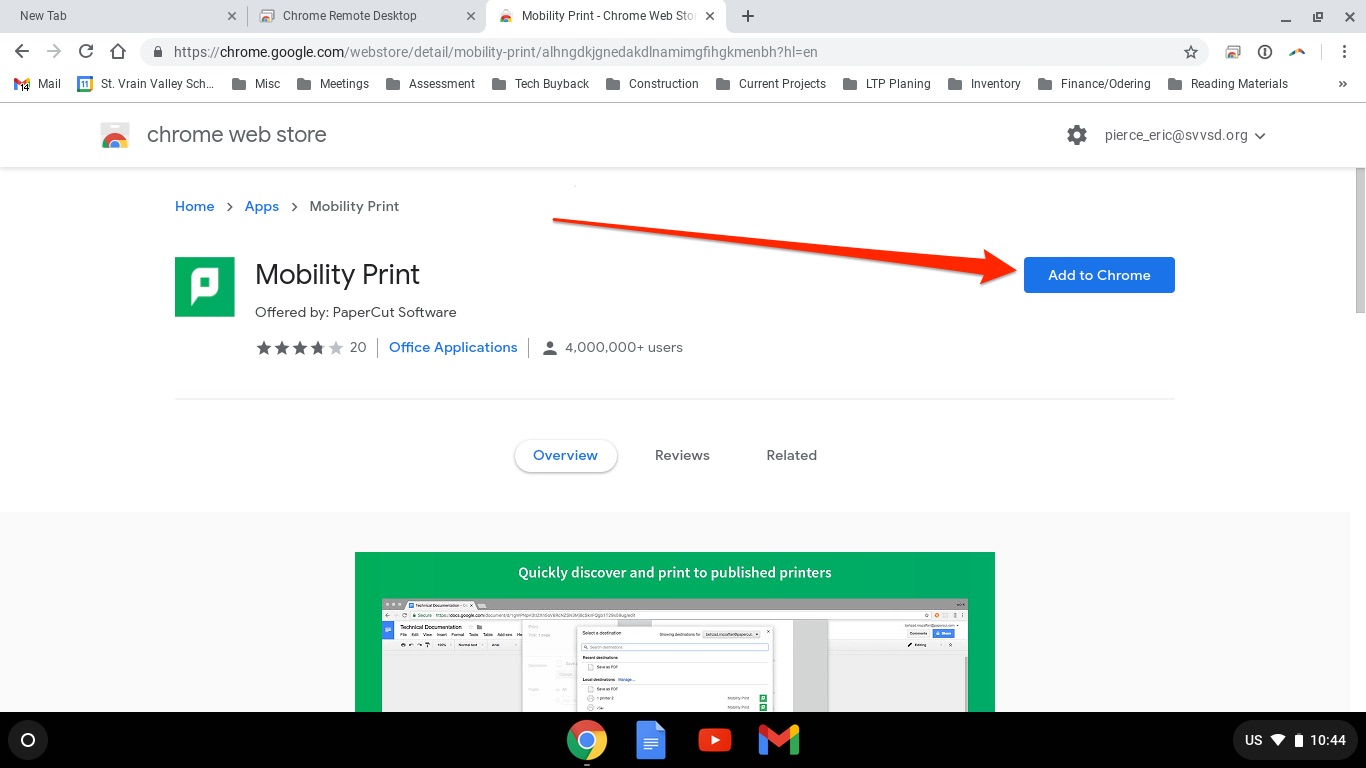Expand the Construction bookmark folder

[x=652, y=84]
